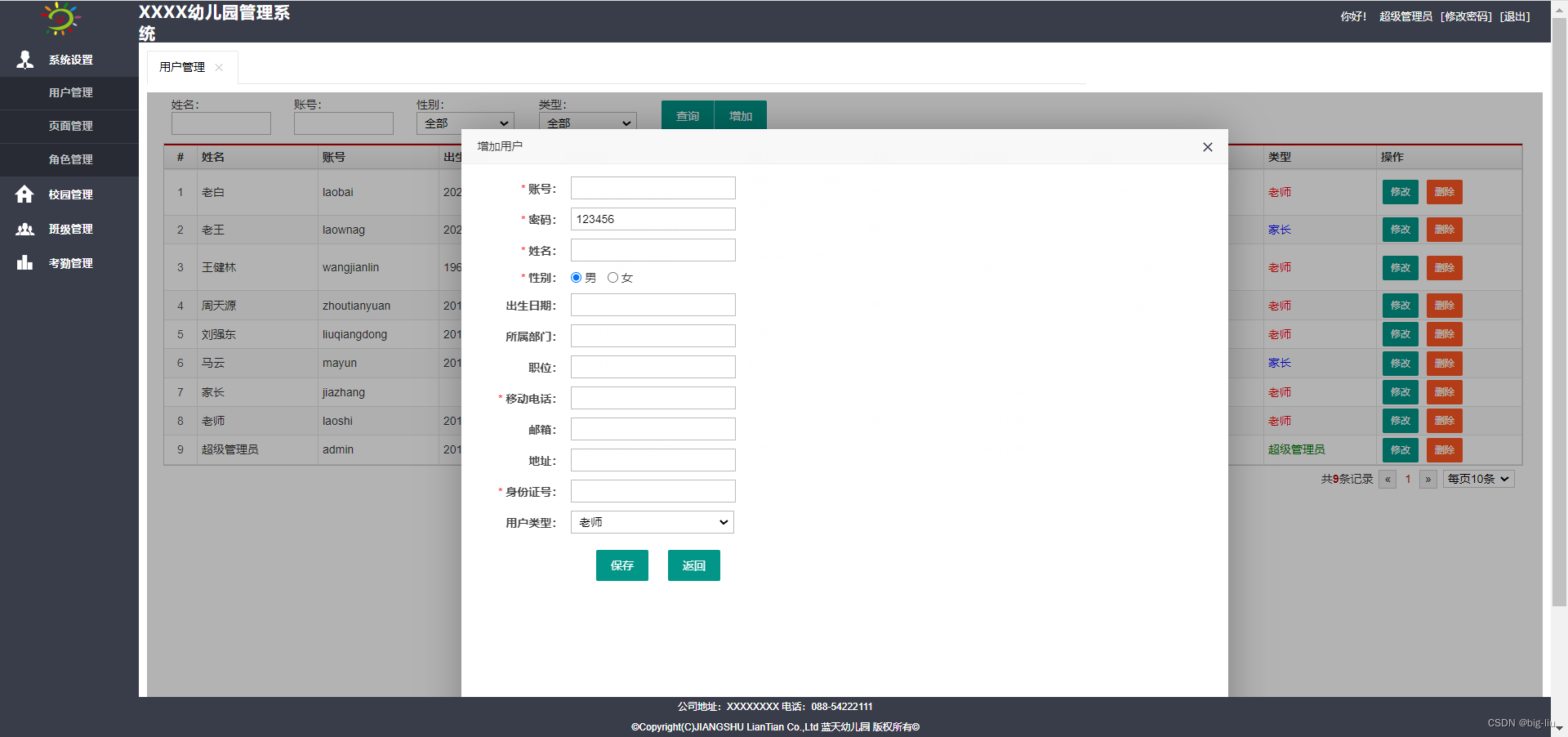Click the 校园管理 house icon
This screenshot has width=1568, height=737.
click(24, 194)
